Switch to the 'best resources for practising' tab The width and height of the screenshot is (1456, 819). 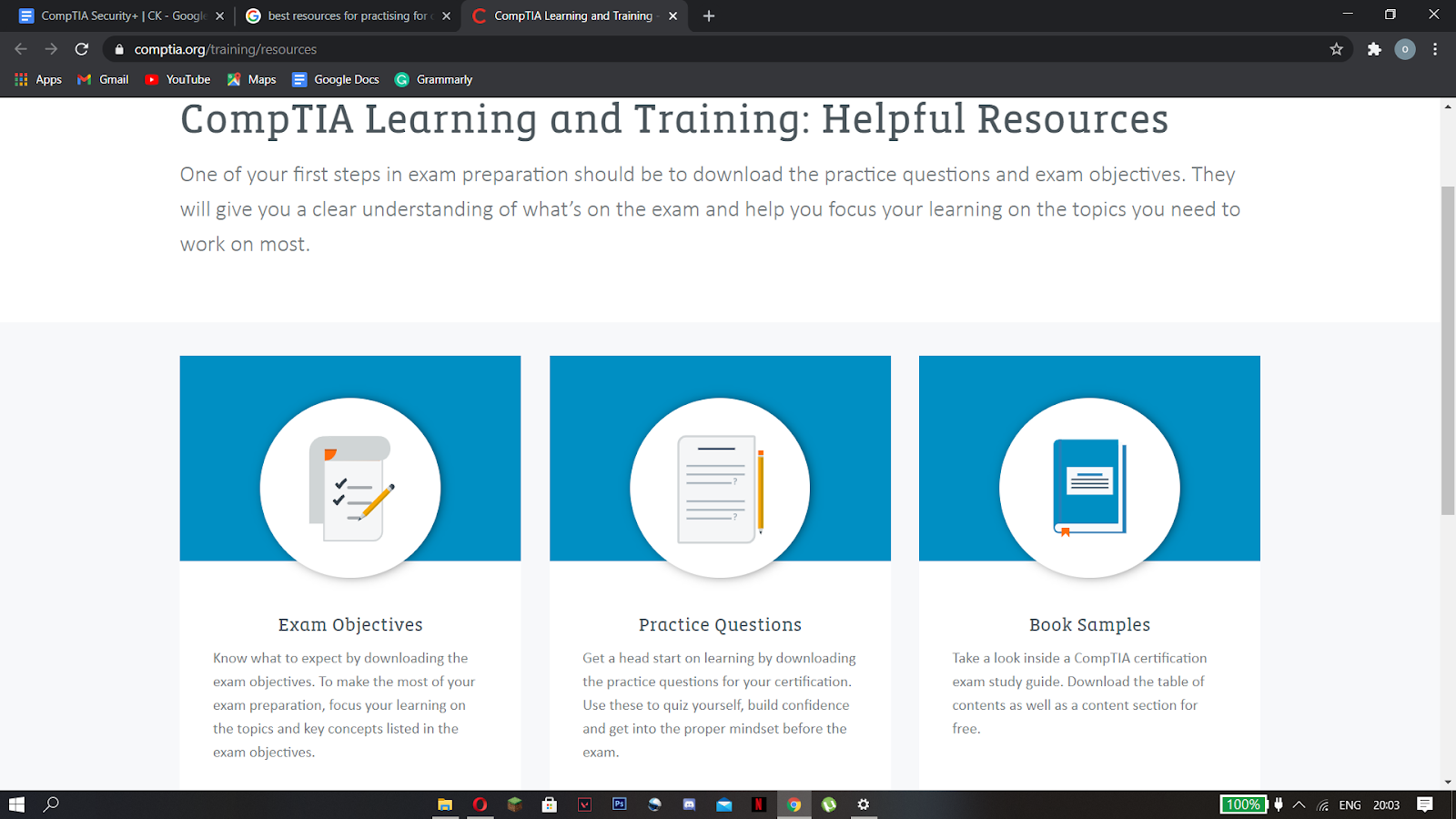click(348, 15)
